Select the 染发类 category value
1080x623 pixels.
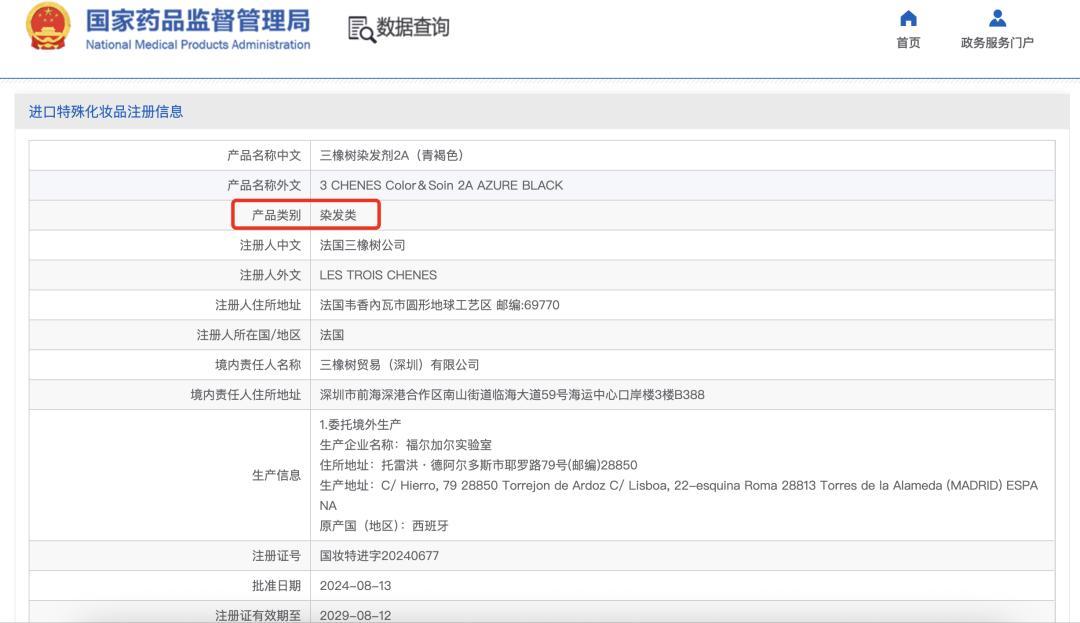(338, 215)
